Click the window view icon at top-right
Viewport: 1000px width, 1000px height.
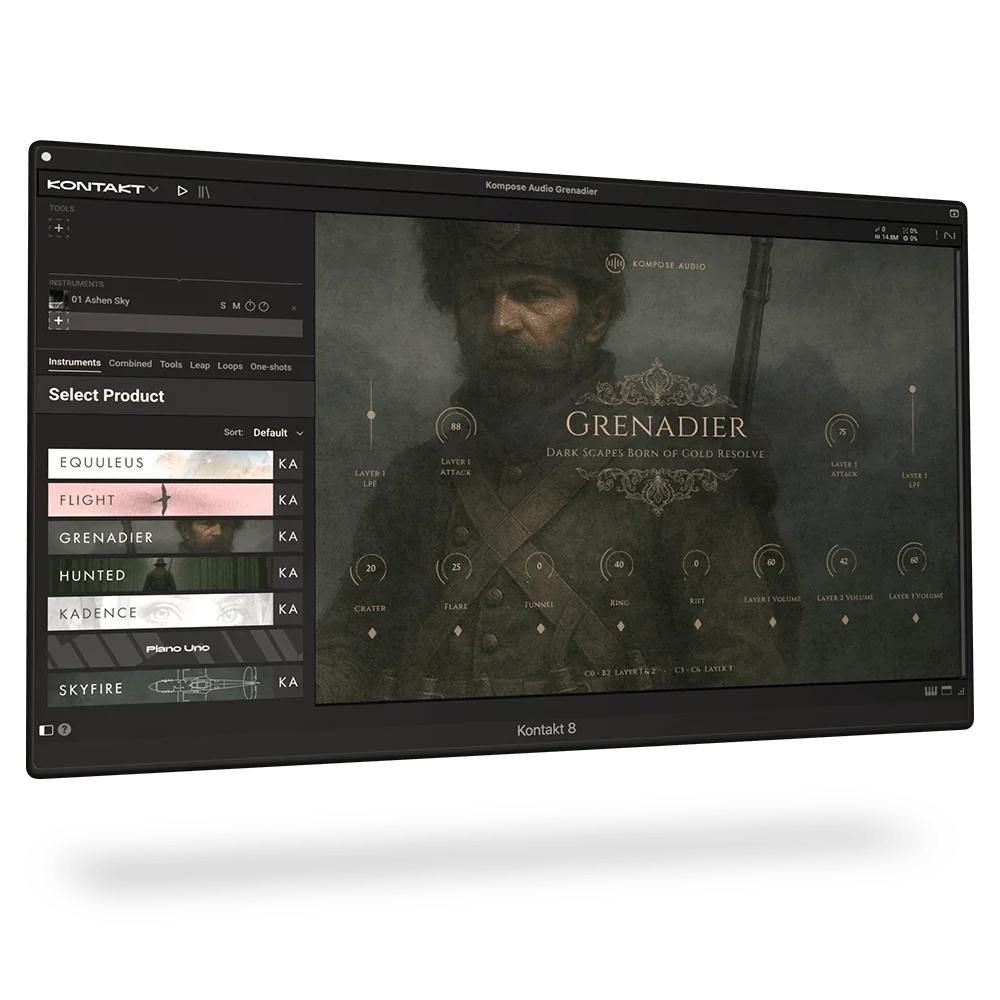954,214
